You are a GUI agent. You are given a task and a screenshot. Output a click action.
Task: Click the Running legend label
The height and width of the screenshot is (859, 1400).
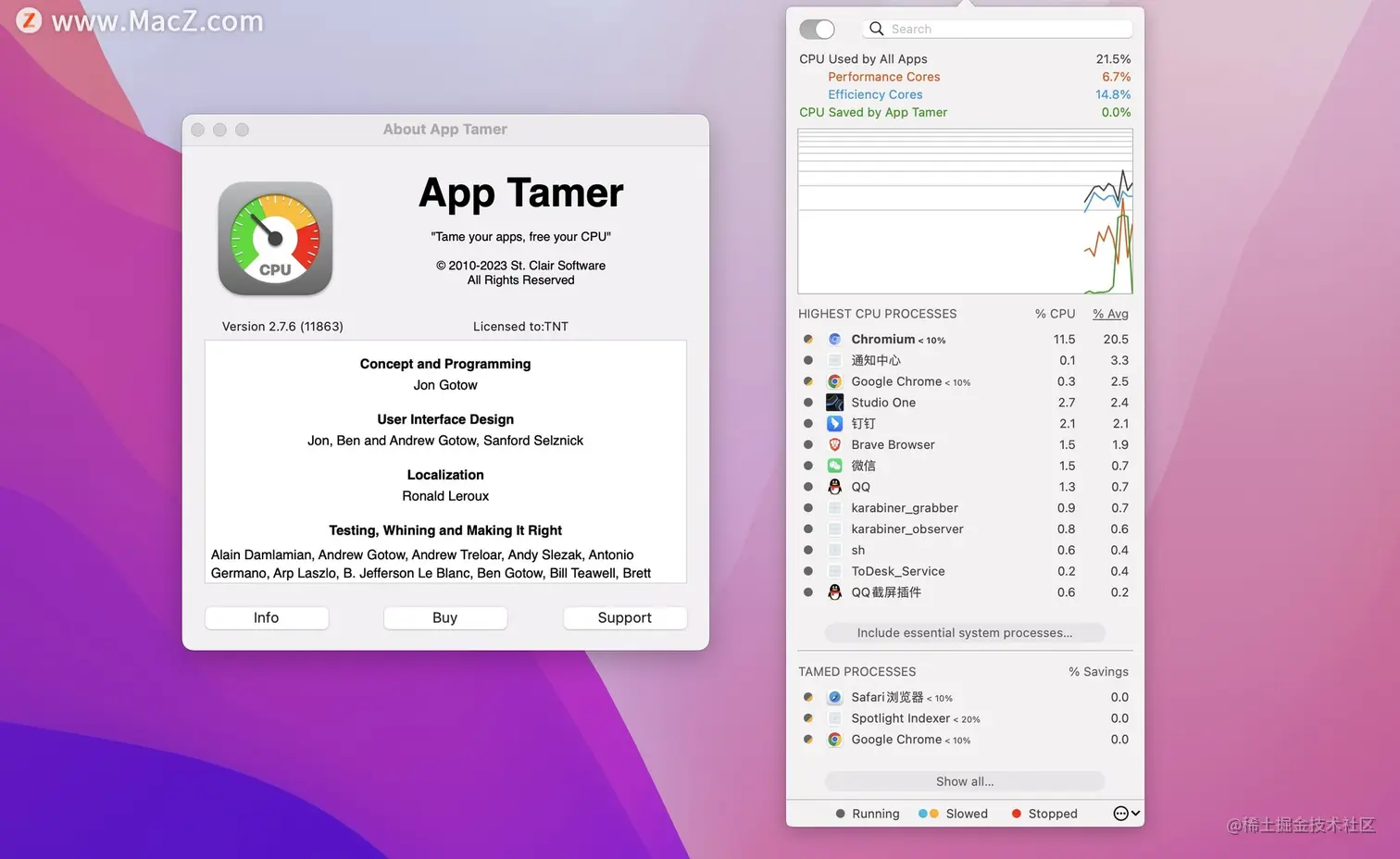(x=875, y=814)
